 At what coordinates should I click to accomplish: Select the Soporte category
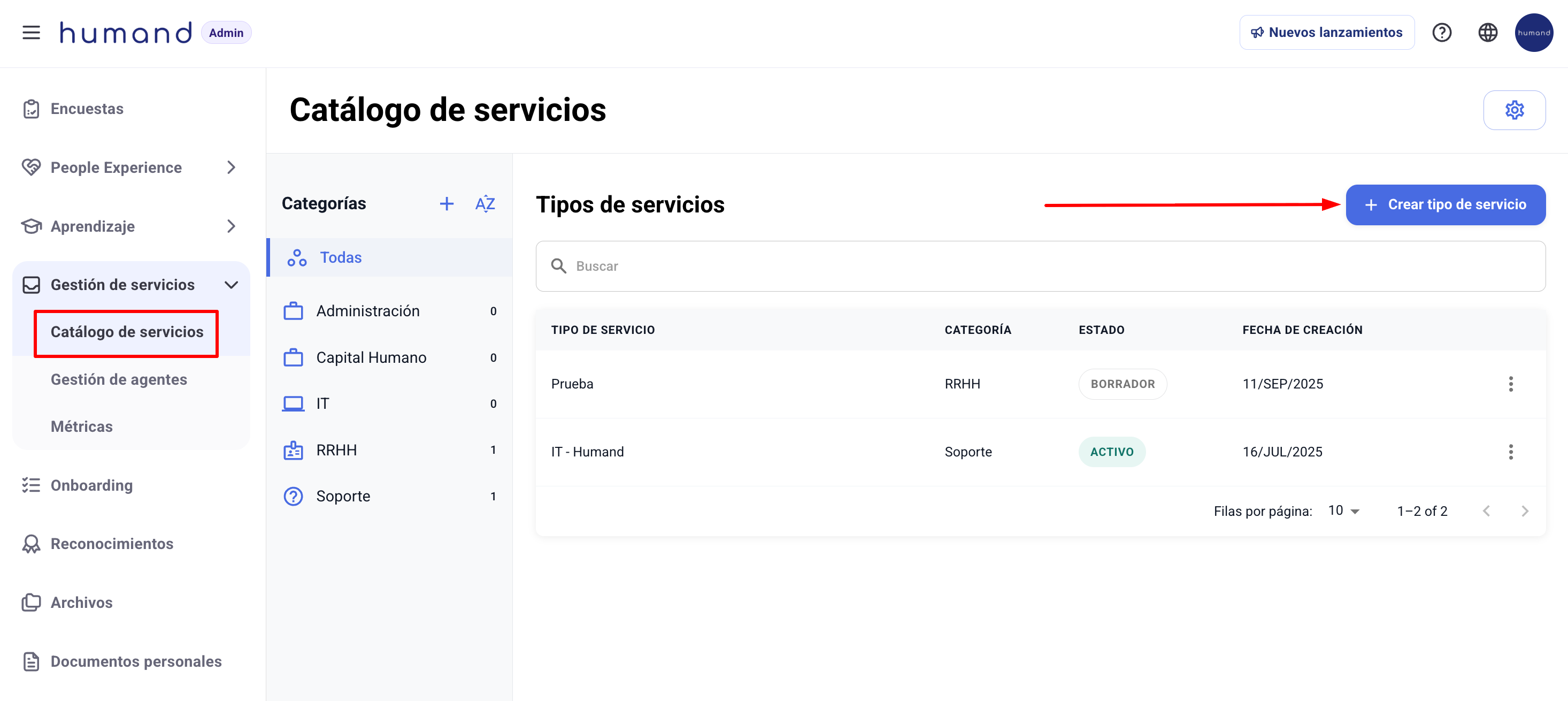343,497
